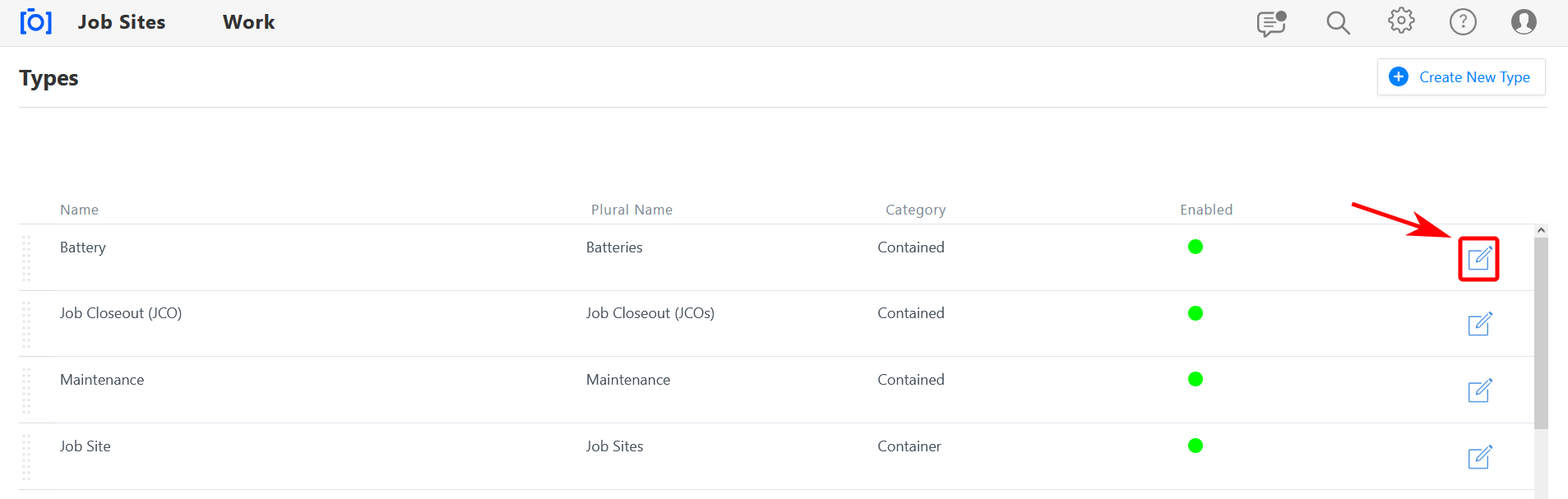The image size is (1568, 499).
Task: Click the Job Site type name
Action: [x=86, y=446]
